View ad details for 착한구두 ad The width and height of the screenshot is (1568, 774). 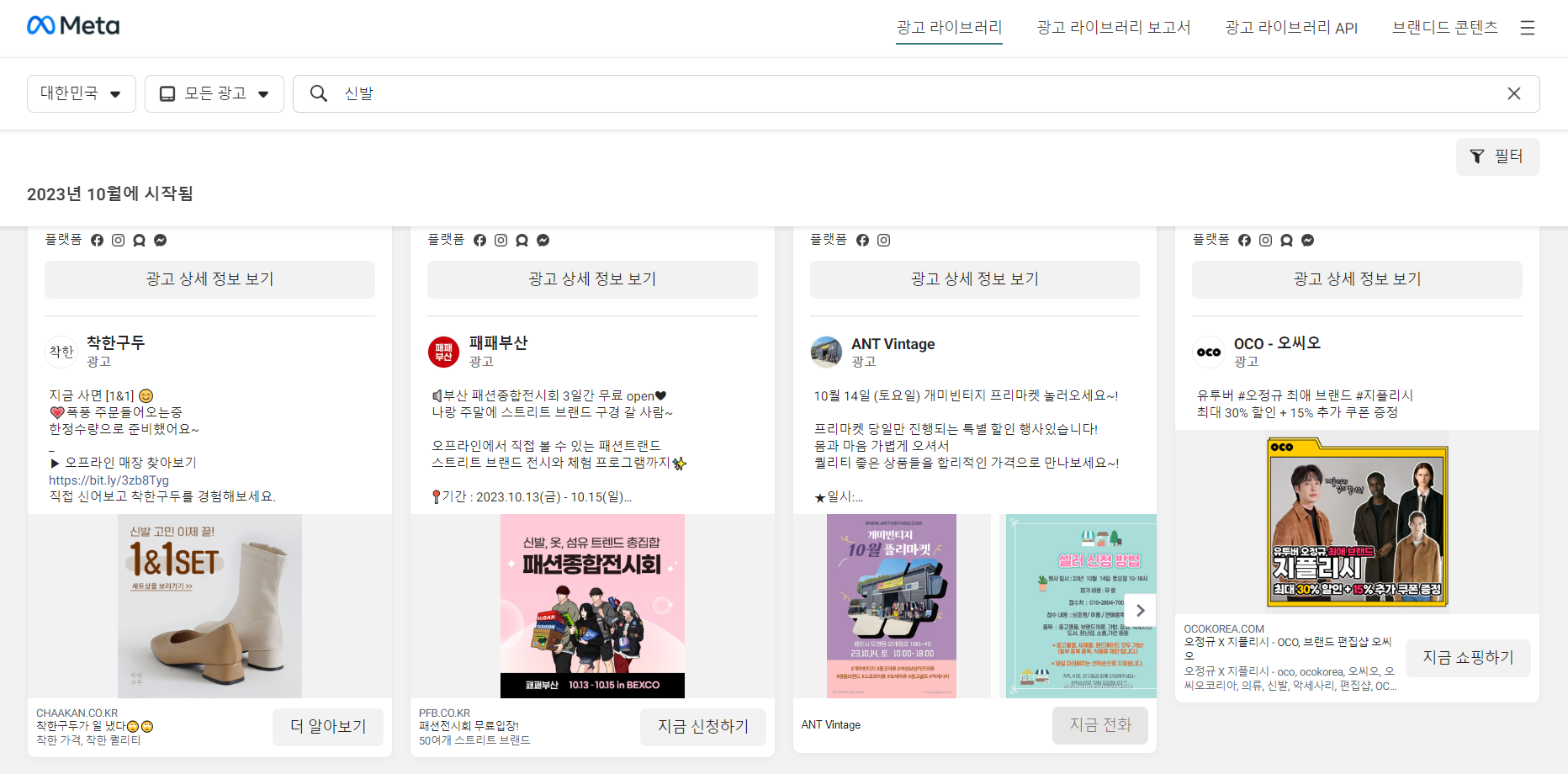(x=209, y=279)
